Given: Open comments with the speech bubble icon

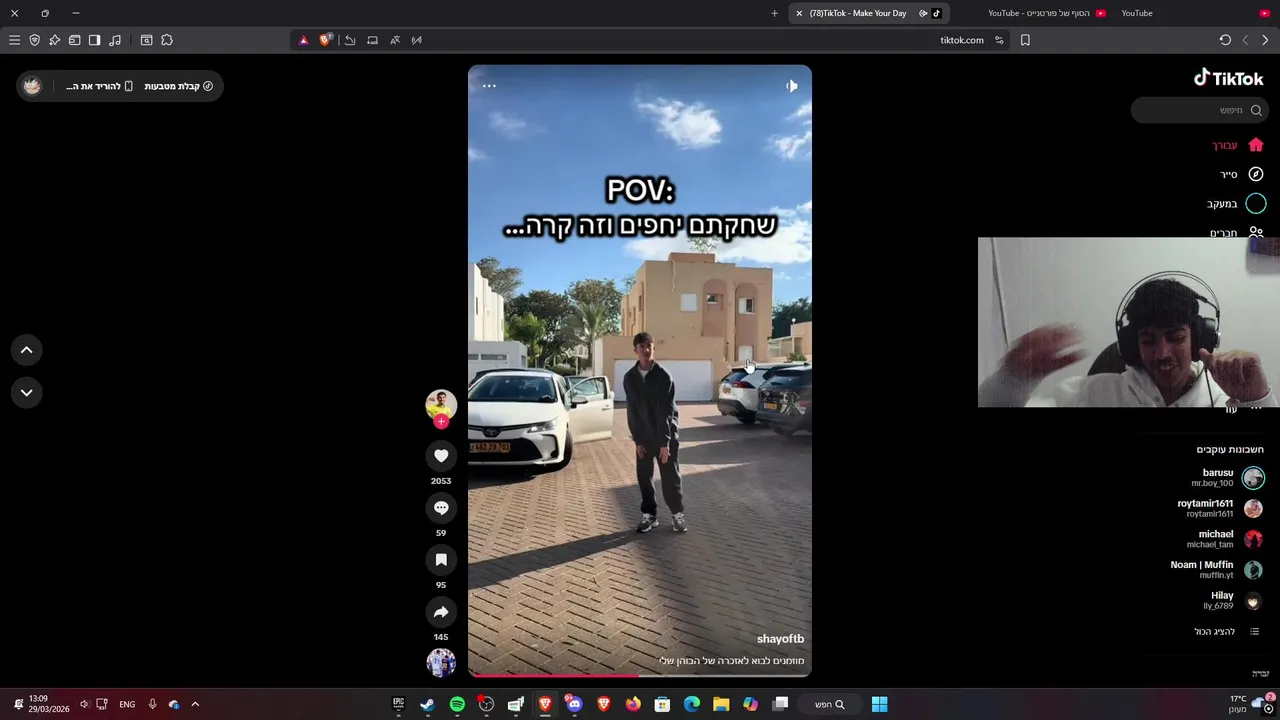Looking at the screenshot, I should pos(441,508).
